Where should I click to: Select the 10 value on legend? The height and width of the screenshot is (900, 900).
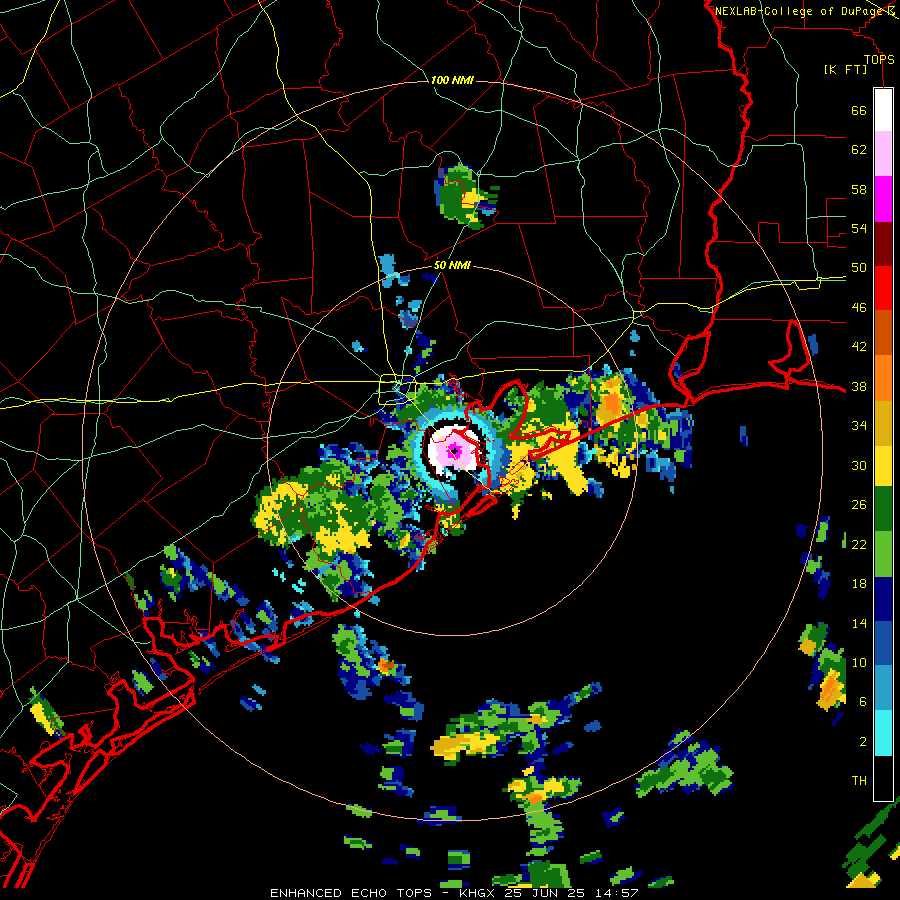(x=859, y=662)
